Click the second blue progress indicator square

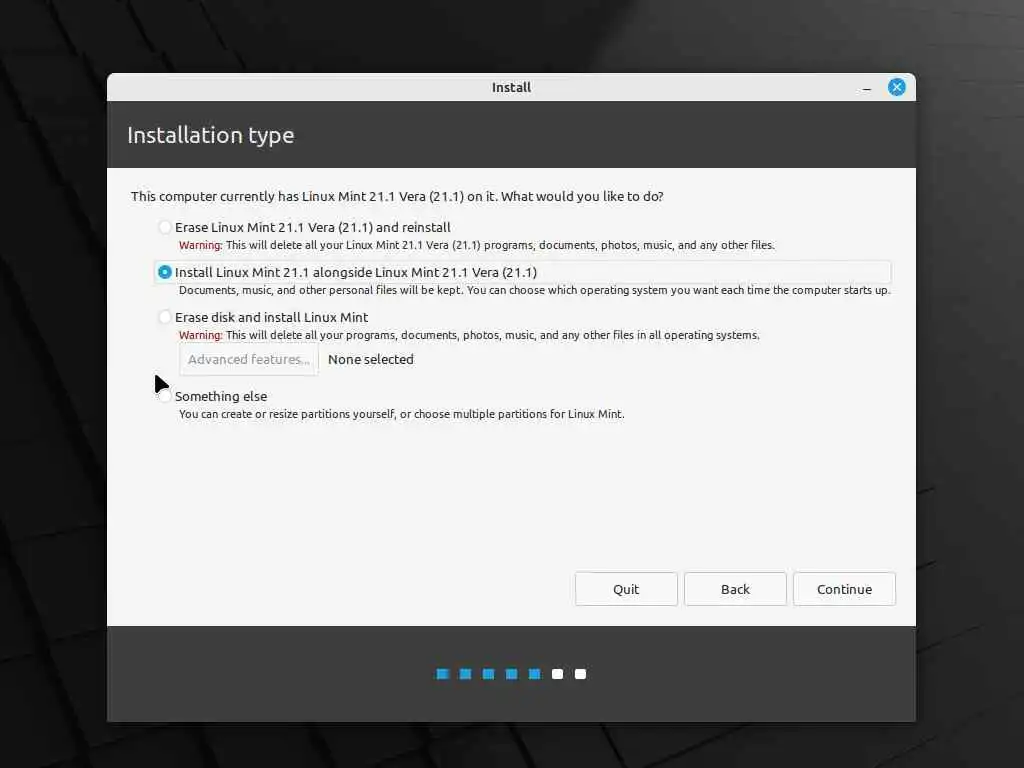coord(466,674)
